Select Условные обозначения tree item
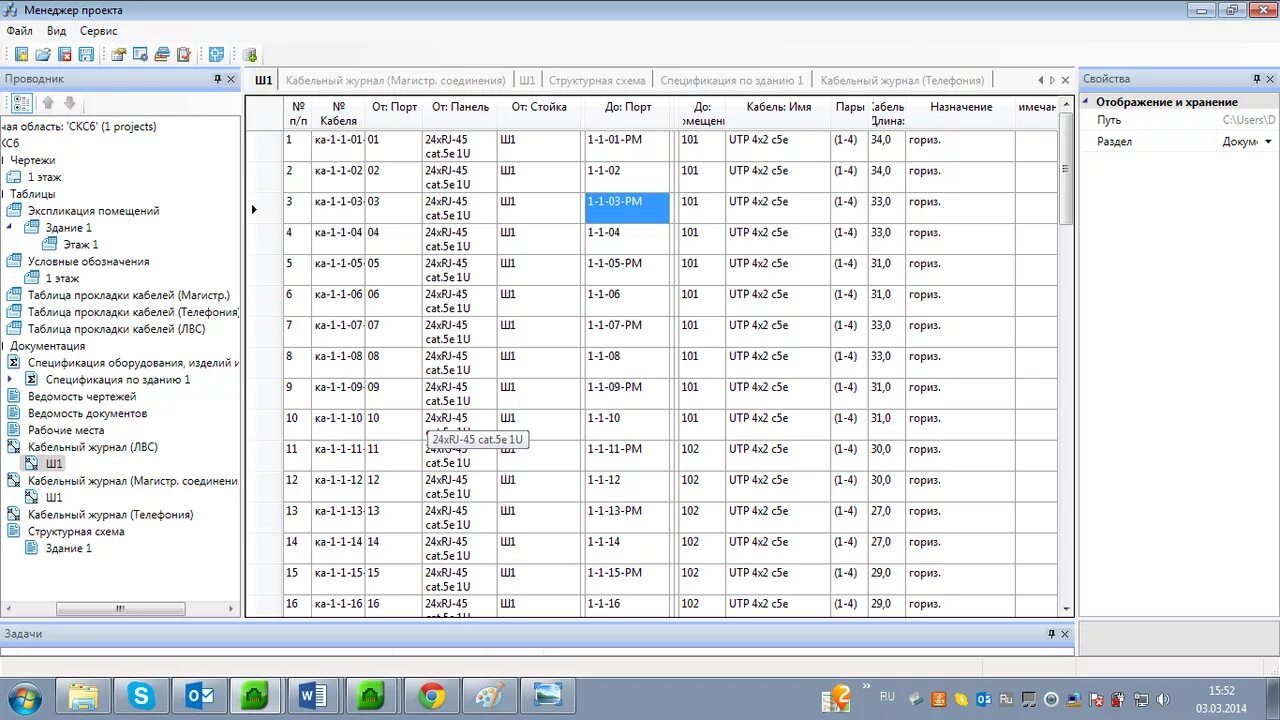The image size is (1280, 720). 88,261
